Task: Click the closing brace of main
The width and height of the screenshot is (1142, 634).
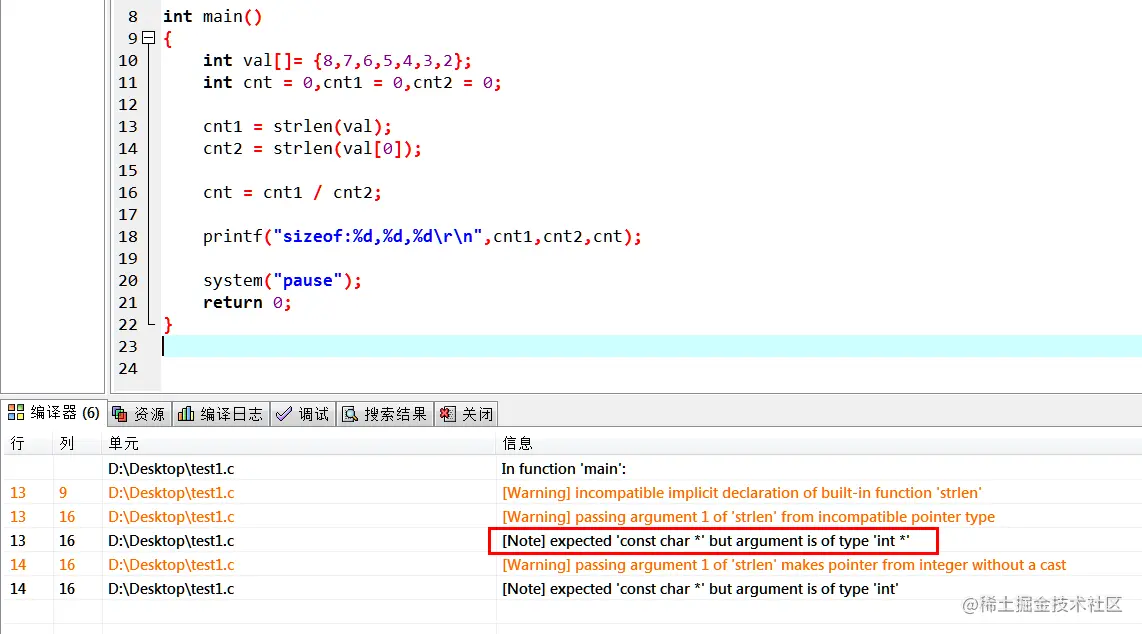Action: 168,325
